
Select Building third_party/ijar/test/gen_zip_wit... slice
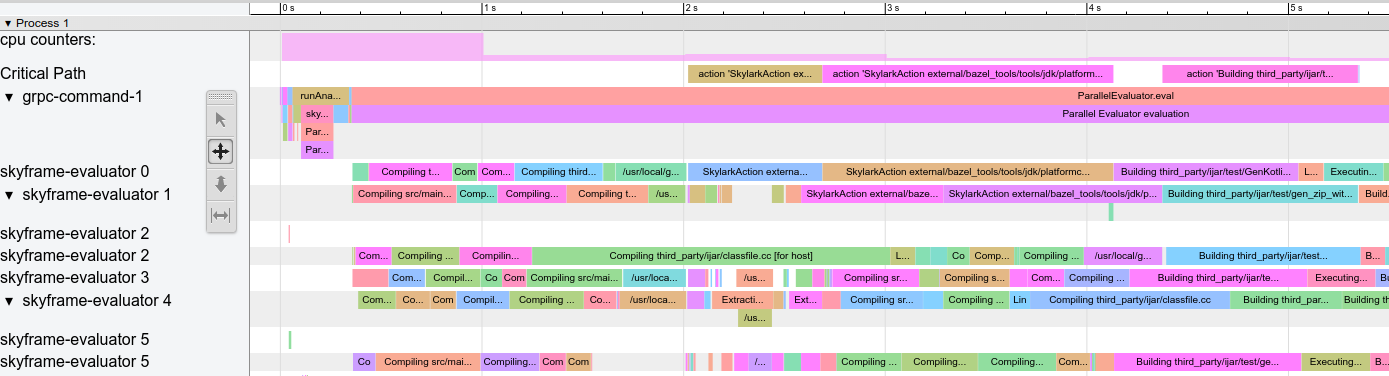coord(1260,194)
